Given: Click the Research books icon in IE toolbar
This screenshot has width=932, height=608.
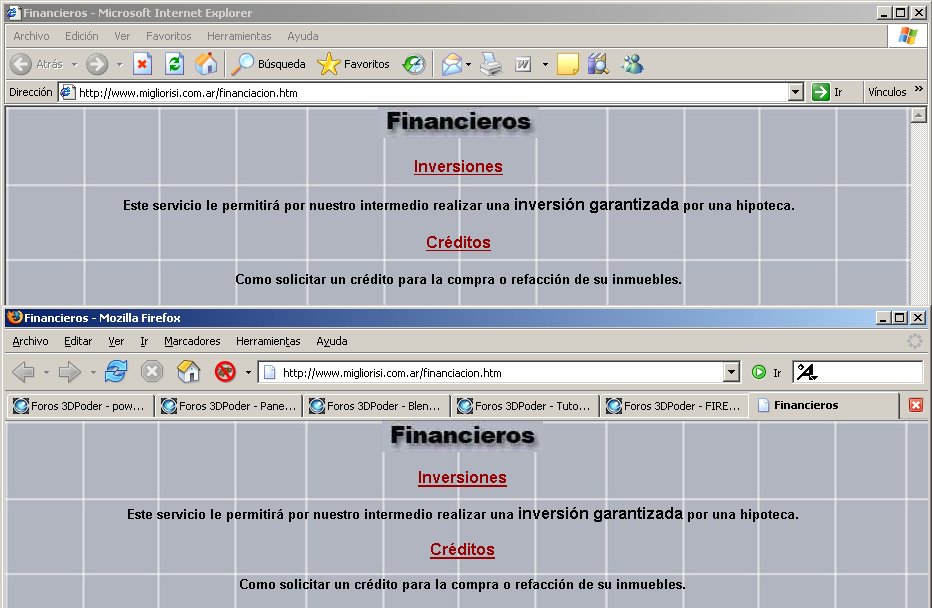Looking at the screenshot, I should point(599,64).
